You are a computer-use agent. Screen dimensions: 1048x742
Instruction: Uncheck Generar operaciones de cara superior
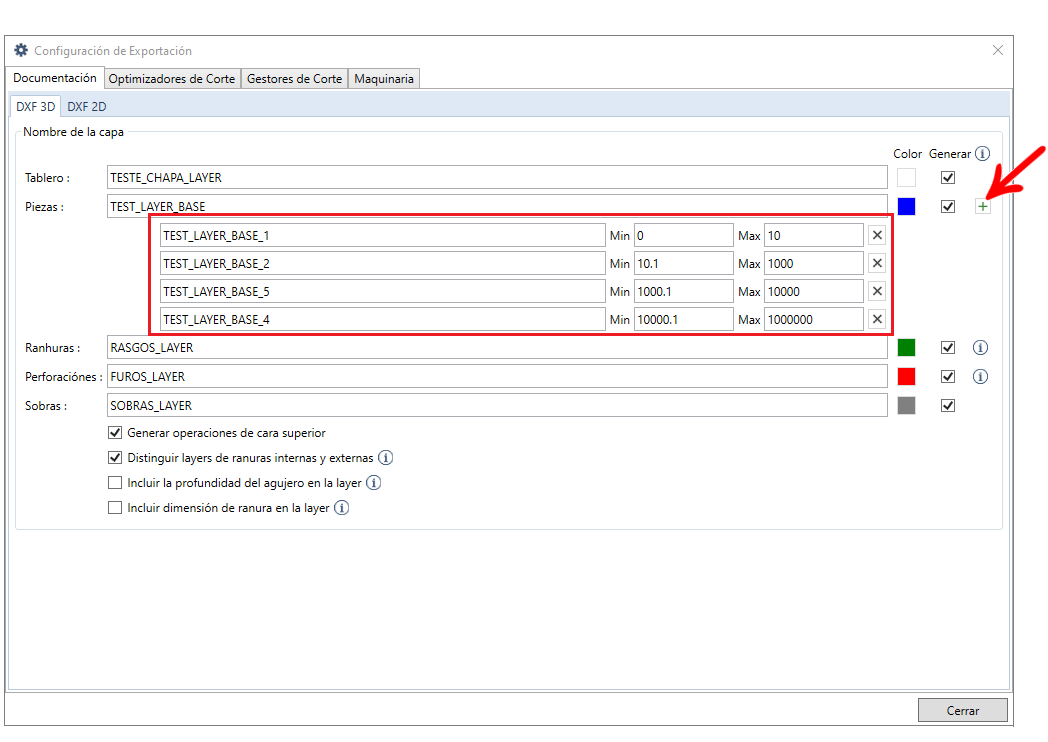tap(115, 433)
